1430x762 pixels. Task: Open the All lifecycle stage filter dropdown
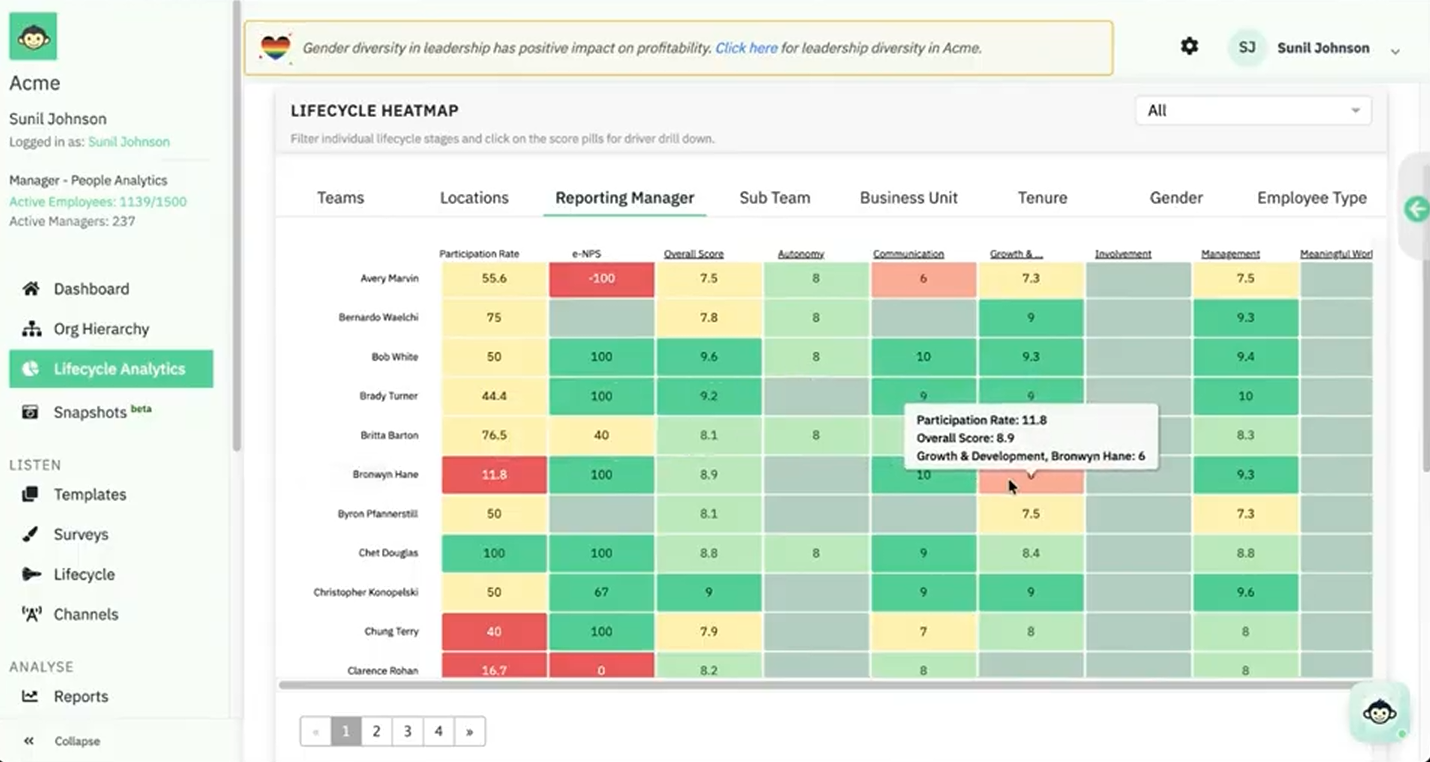tap(1253, 111)
